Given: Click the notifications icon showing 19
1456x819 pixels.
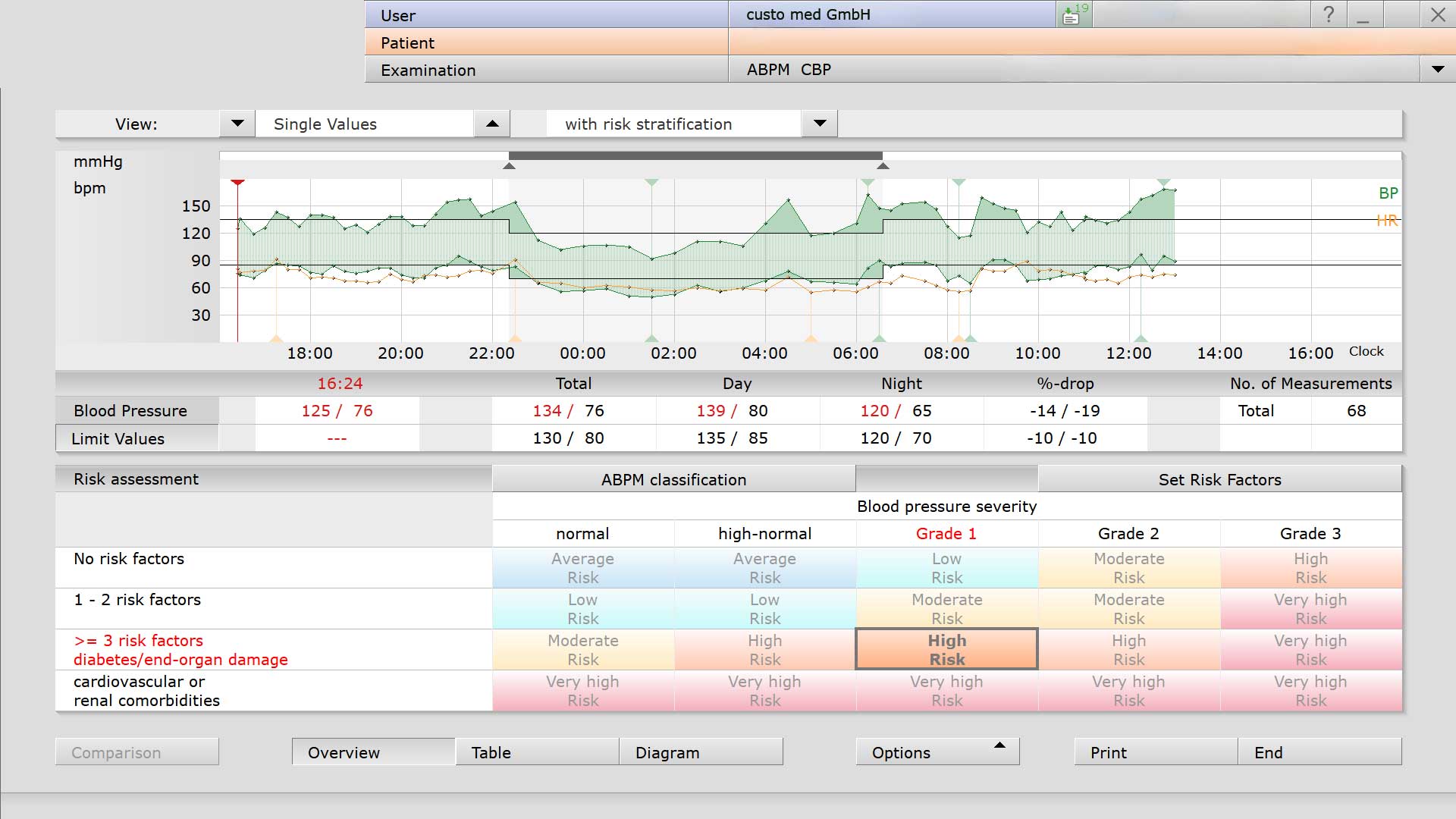Looking at the screenshot, I should [1074, 14].
